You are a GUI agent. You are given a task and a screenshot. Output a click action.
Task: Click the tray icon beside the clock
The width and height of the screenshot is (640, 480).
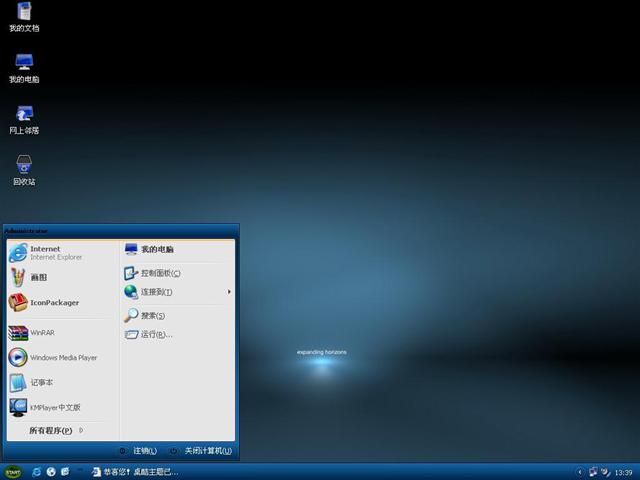606,472
